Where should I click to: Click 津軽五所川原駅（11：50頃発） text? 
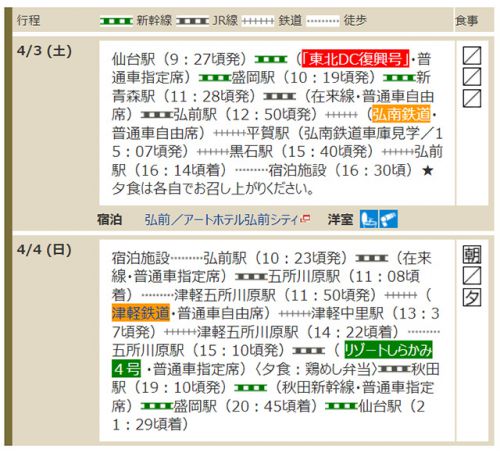pyautogui.click(x=277, y=295)
